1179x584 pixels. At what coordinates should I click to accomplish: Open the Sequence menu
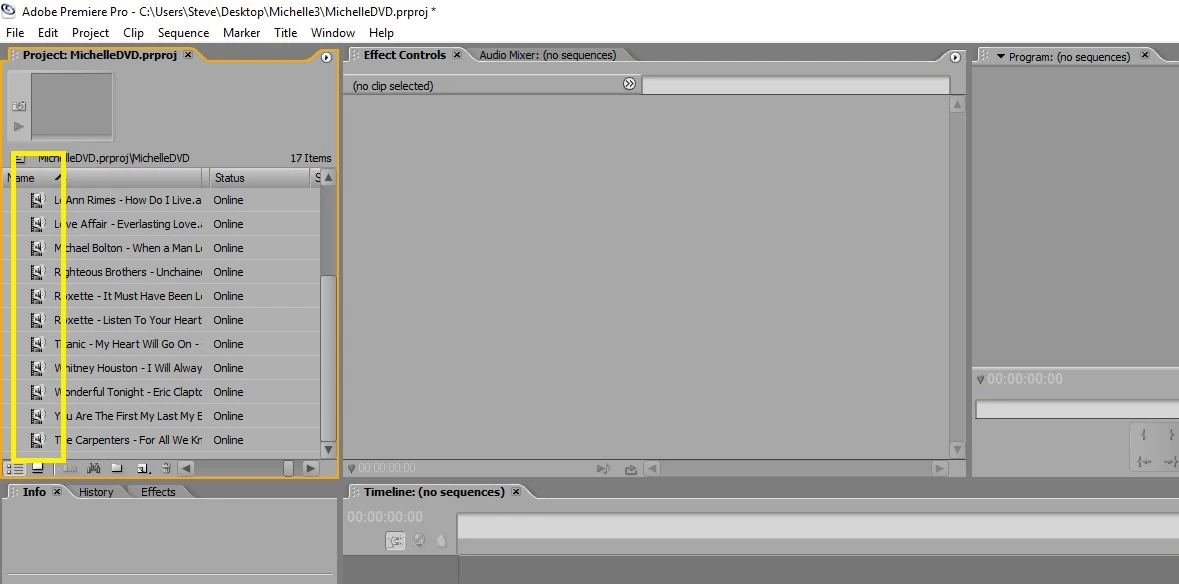[x=183, y=32]
